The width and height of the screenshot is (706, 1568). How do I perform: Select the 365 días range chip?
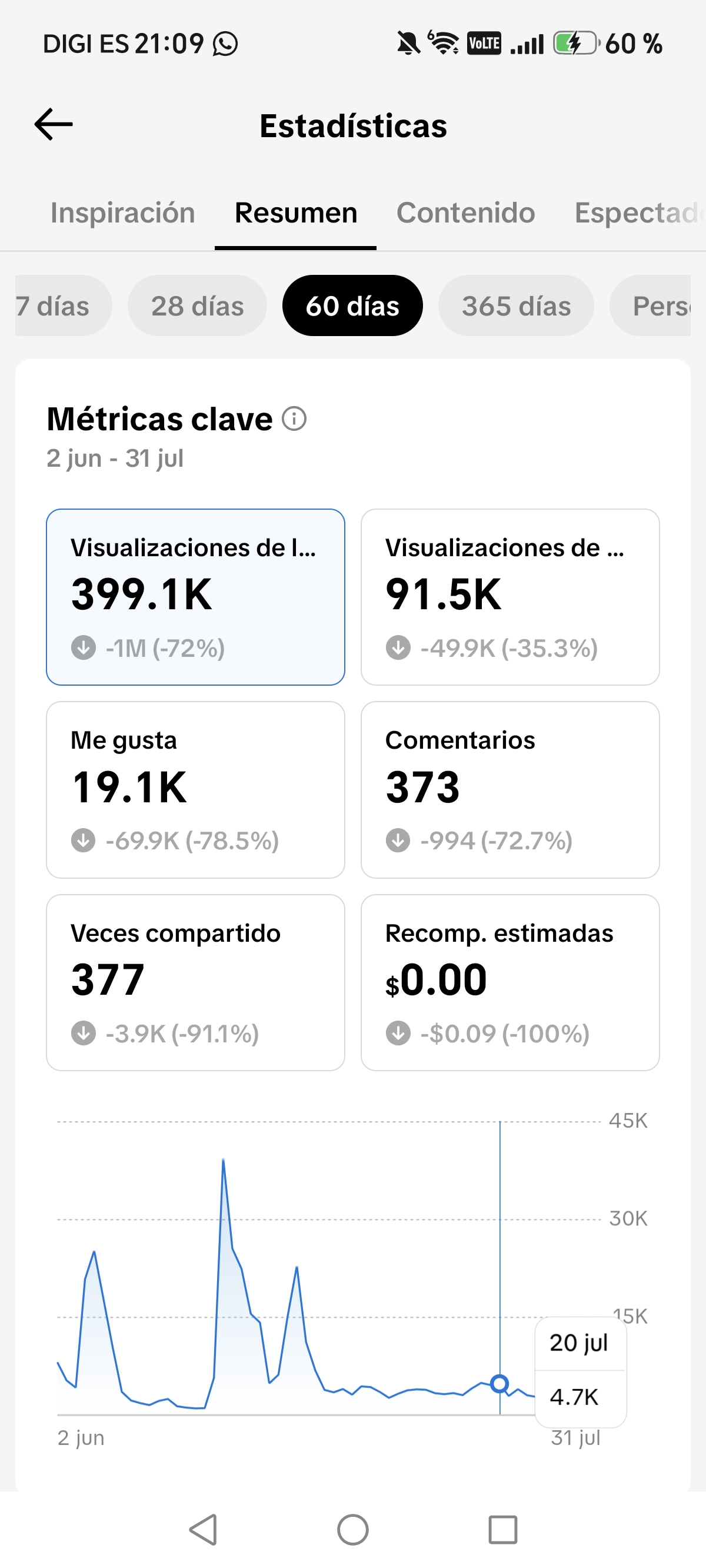pyautogui.click(x=516, y=305)
